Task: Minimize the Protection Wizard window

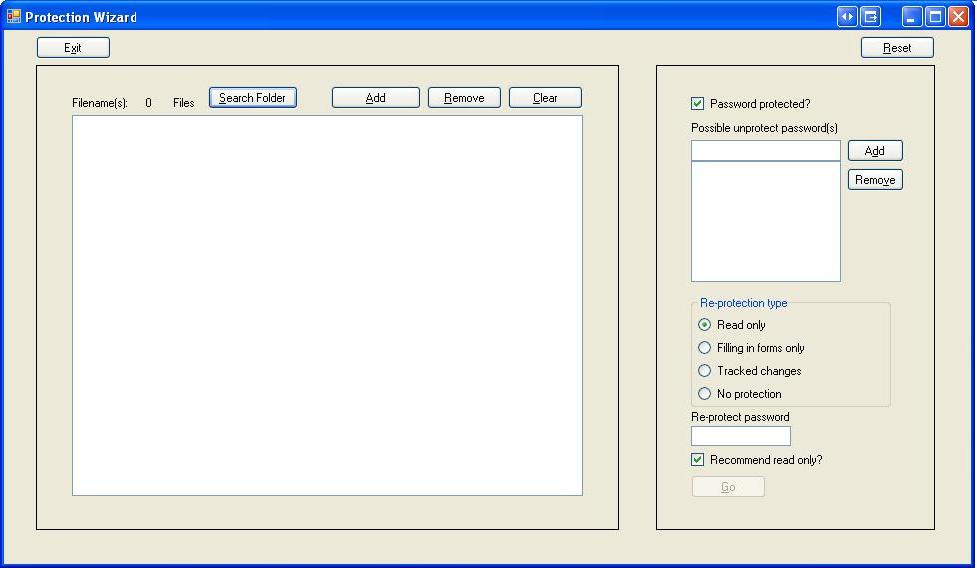Action: pos(912,16)
